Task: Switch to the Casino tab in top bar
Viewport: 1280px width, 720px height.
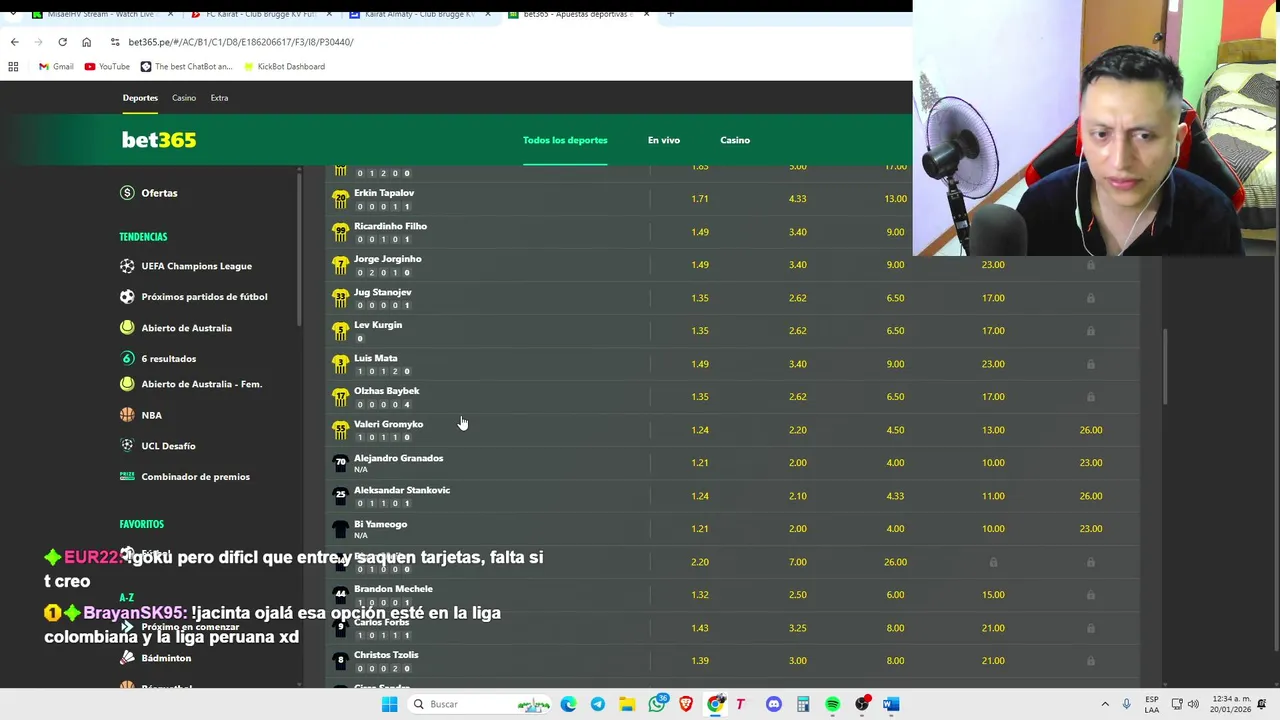Action: pos(184,98)
